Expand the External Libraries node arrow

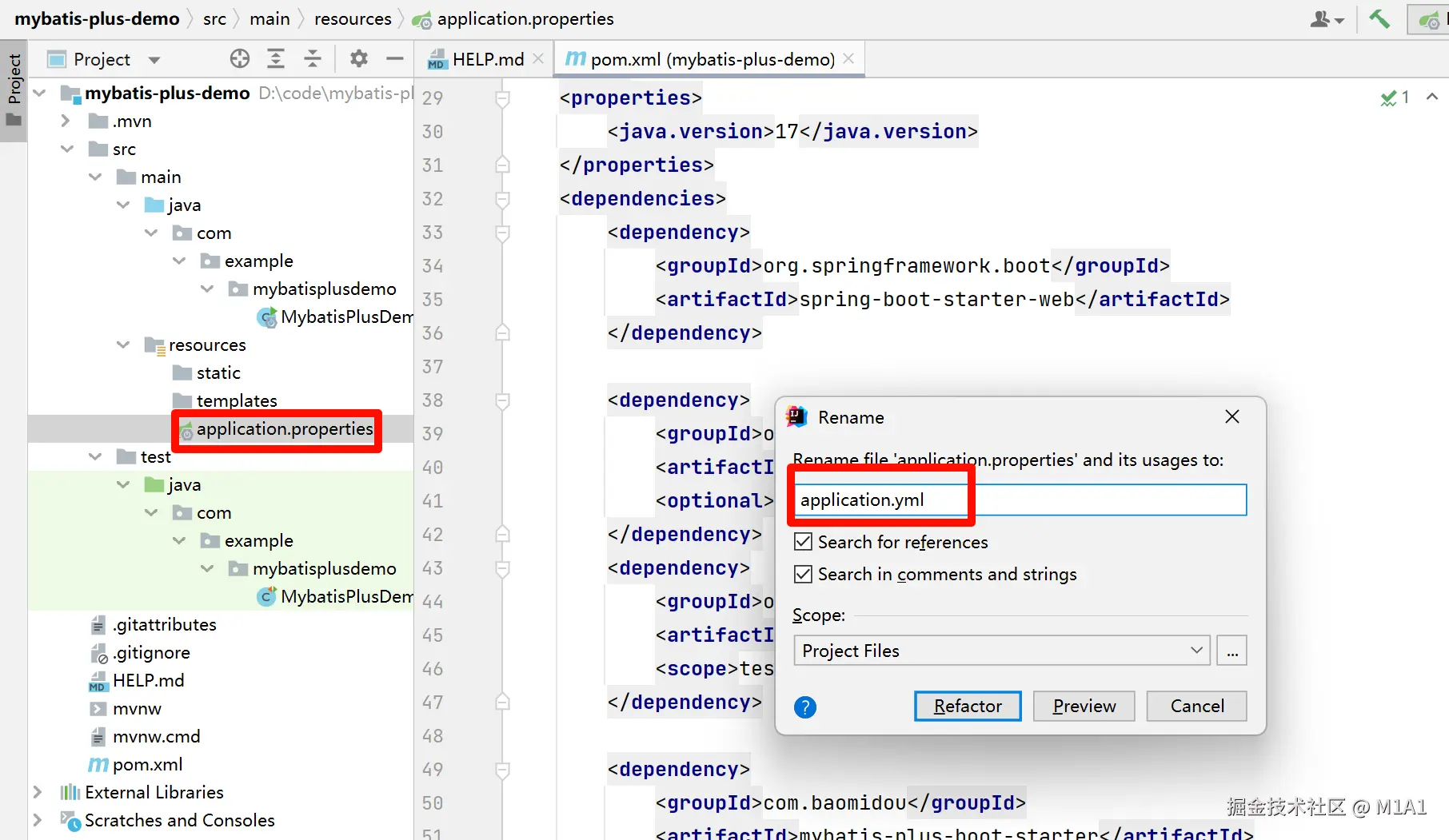click(x=38, y=792)
